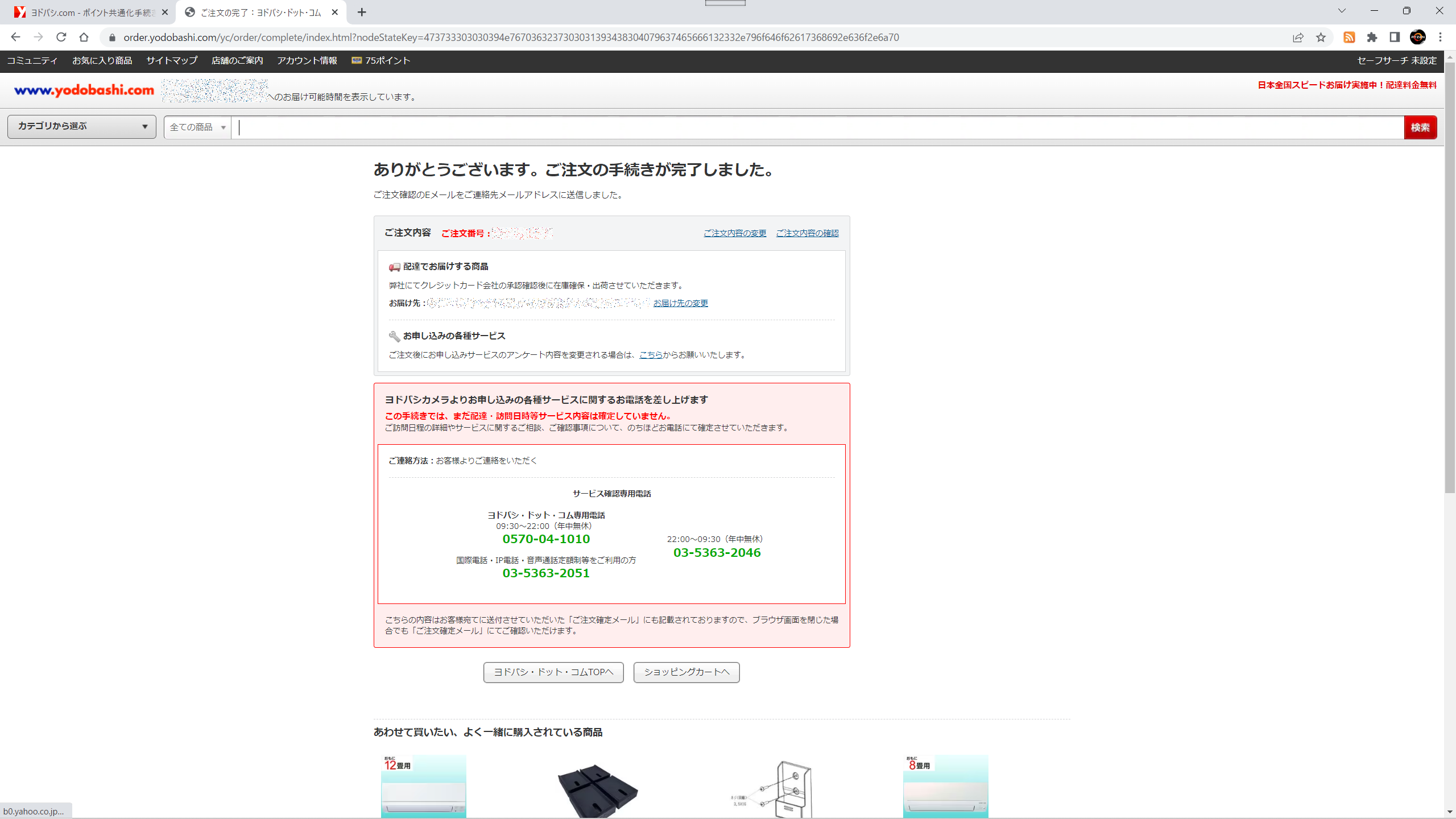Click the red 検索 button

click(1420, 127)
